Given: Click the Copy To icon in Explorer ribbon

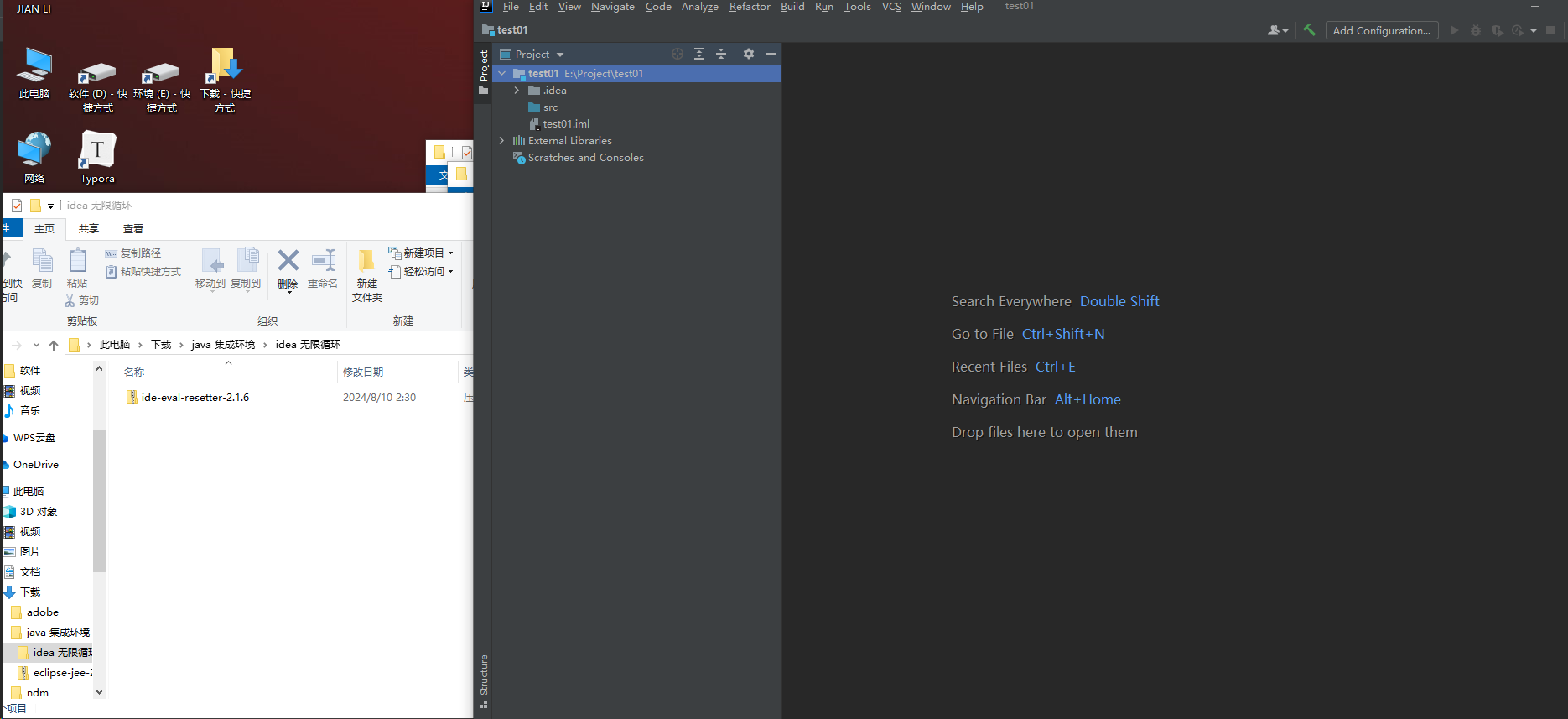Looking at the screenshot, I should [x=247, y=260].
